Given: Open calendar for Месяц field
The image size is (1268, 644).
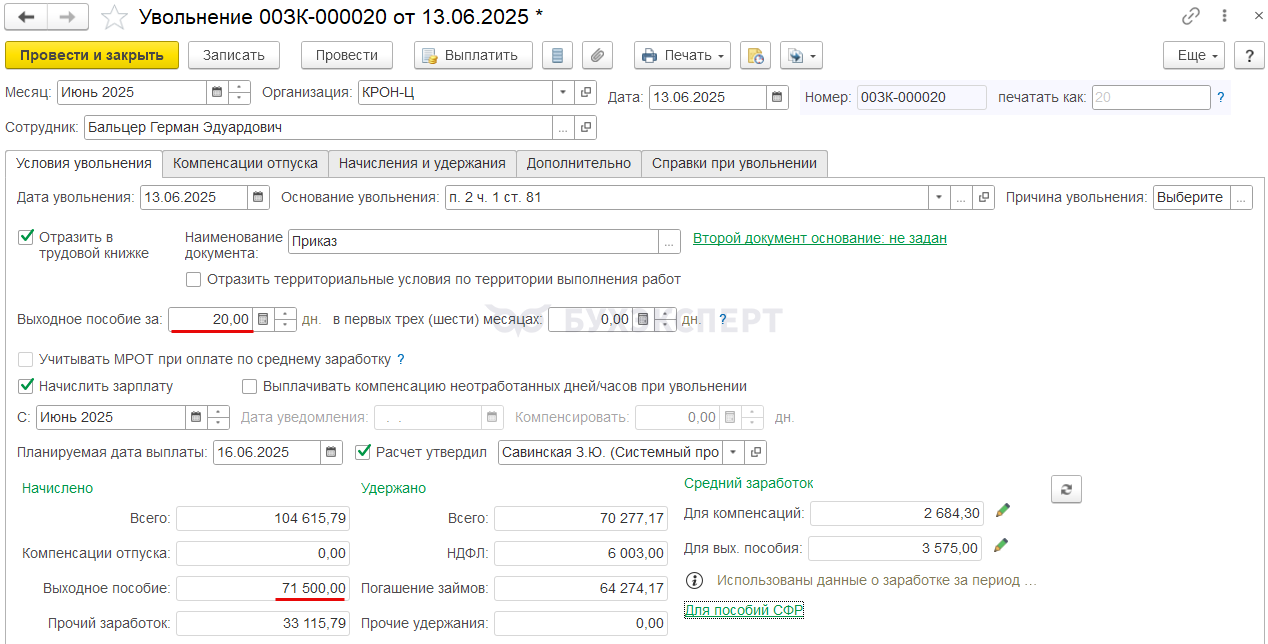Looking at the screenshot, I should [x=217, y=92].
